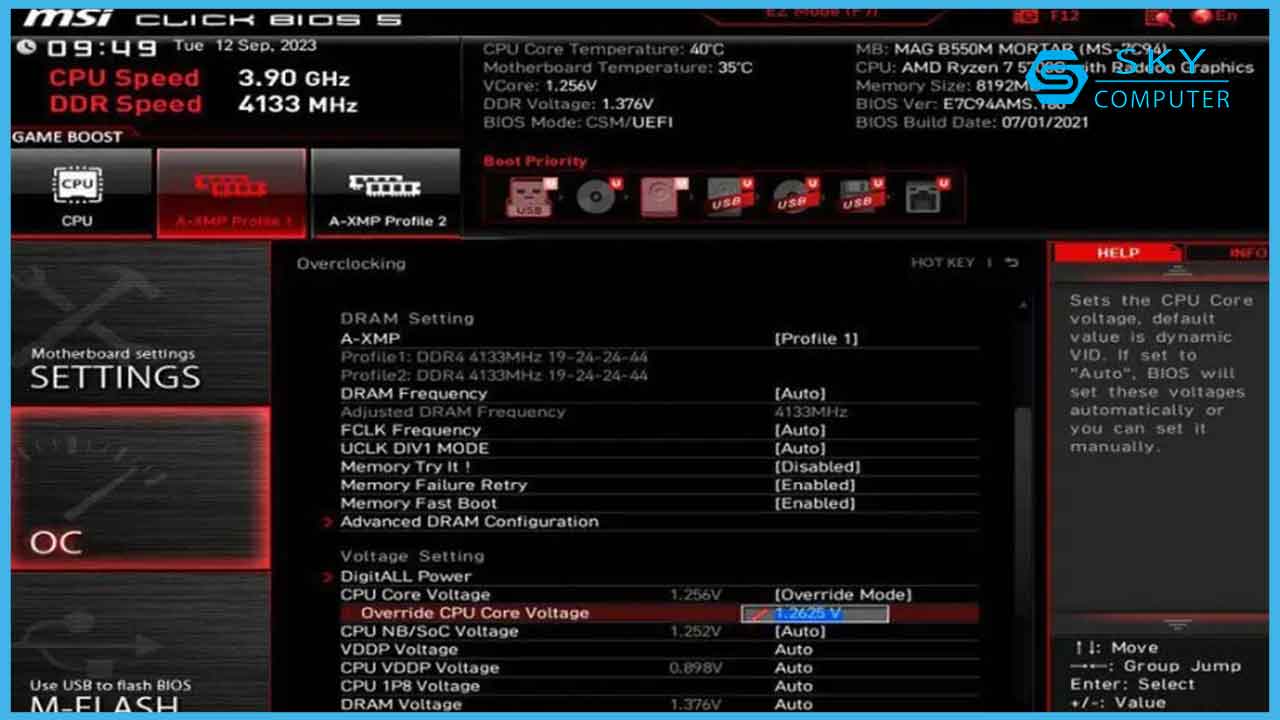Screen dimensions: 1280x720
Task: Click Motherboard Temperature 35°C reading
Action: 618,67
